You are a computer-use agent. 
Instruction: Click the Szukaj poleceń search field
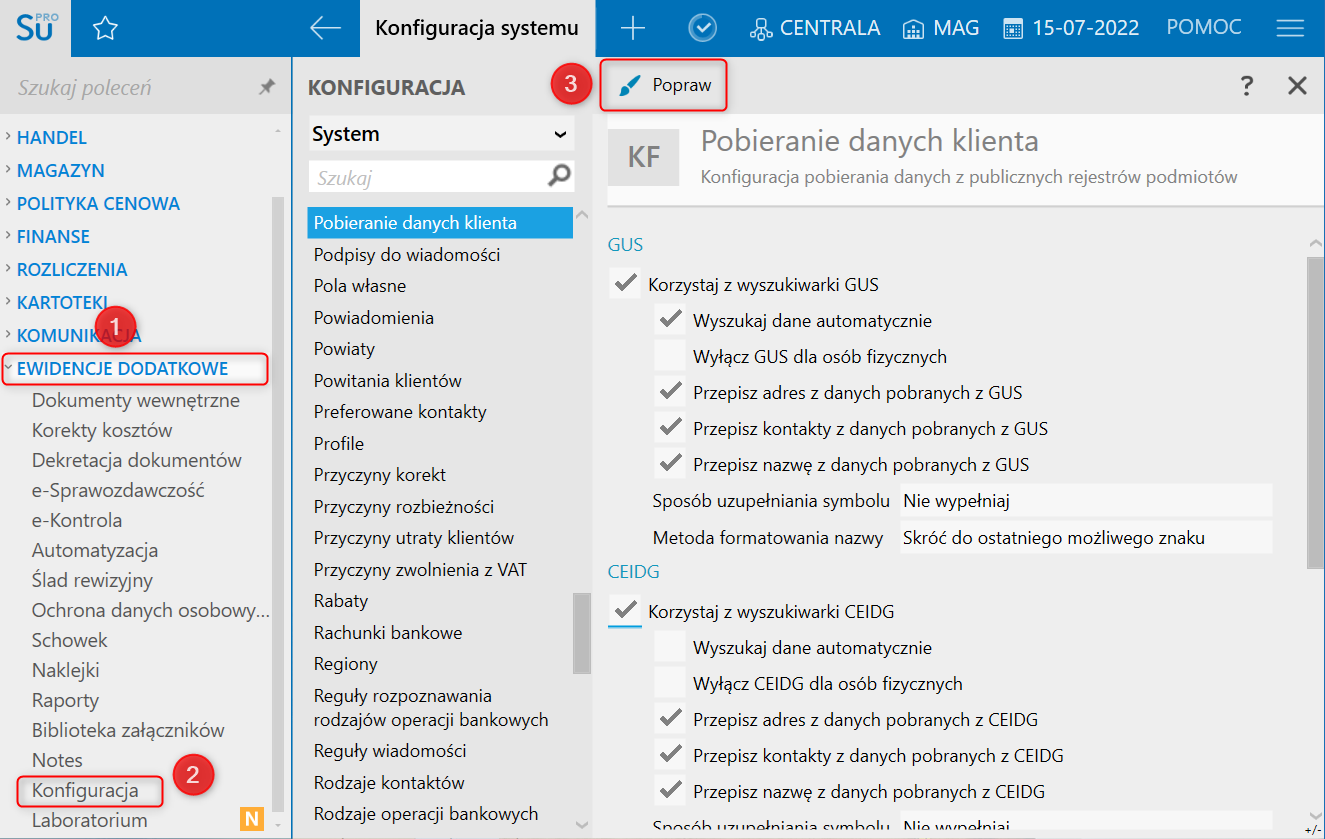(x=130, y=88)
